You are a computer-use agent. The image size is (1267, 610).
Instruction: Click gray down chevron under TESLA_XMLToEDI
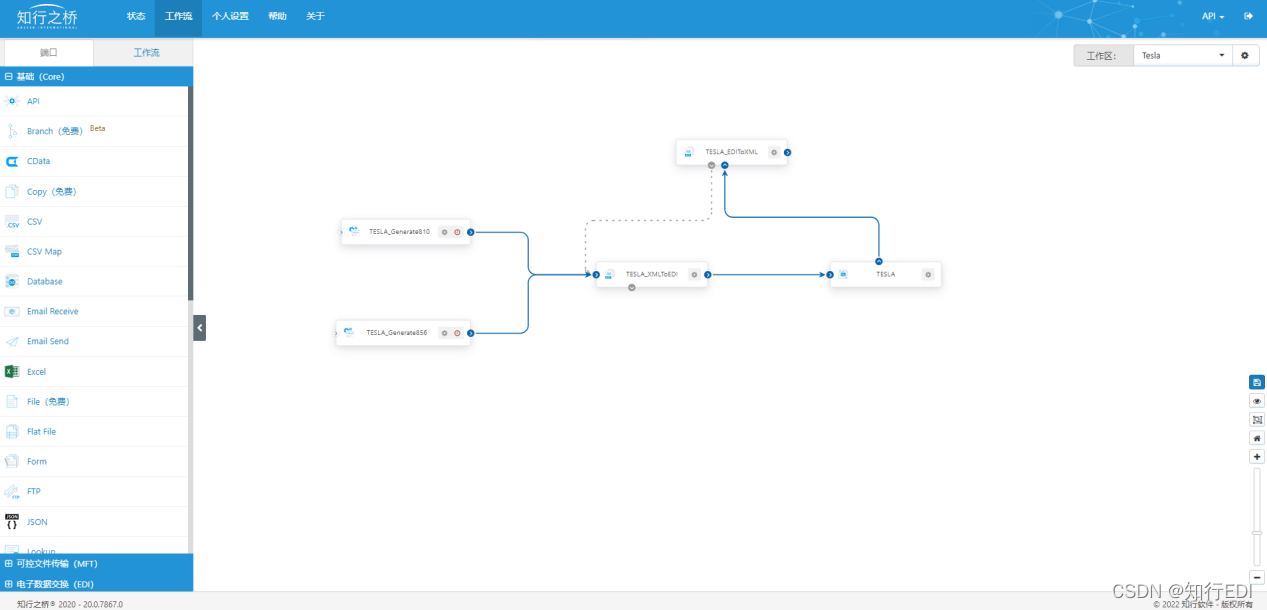coord(632,287)
